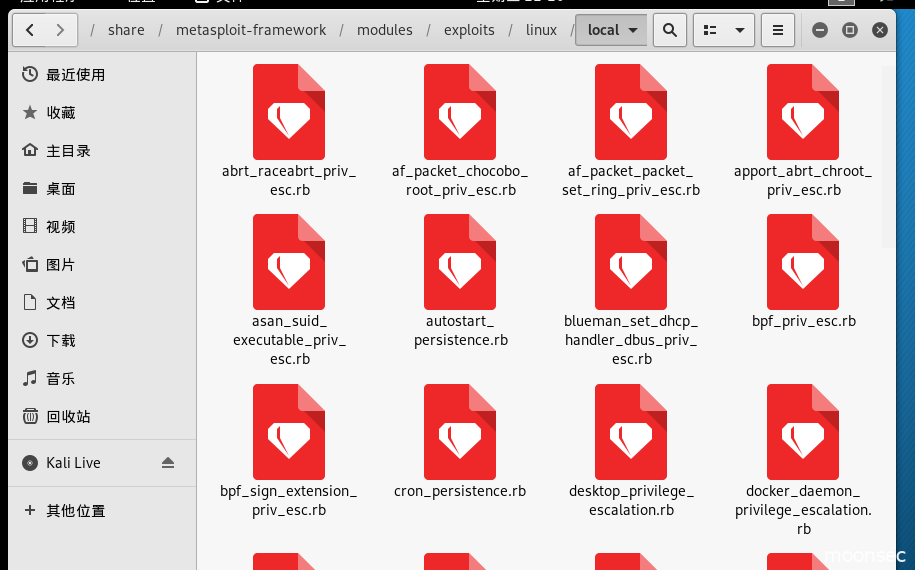Open the hamburger menu button
Screen dimensions: 915x570
(x=778, y=30)
